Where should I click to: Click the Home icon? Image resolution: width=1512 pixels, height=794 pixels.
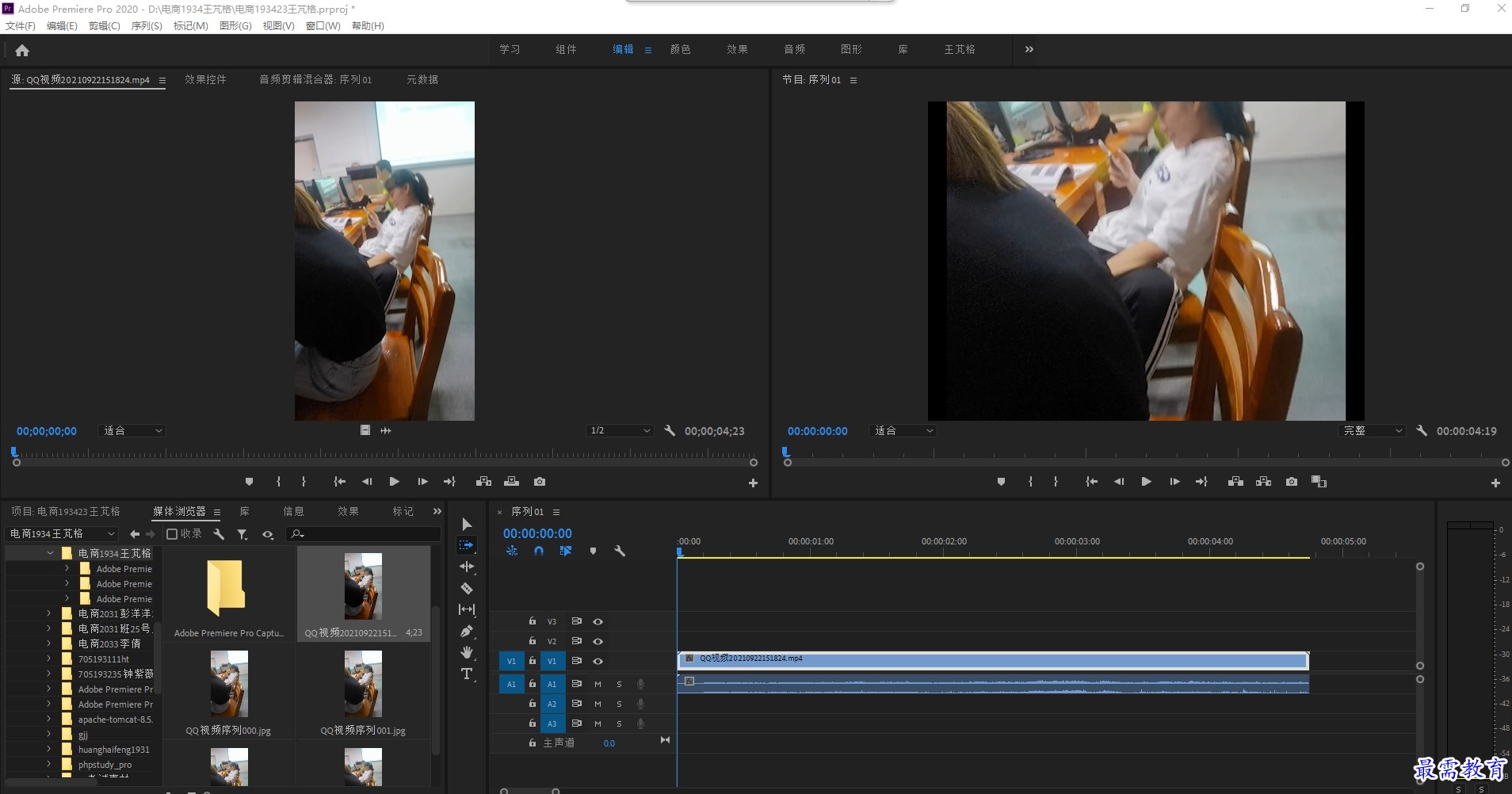point(22,50)
